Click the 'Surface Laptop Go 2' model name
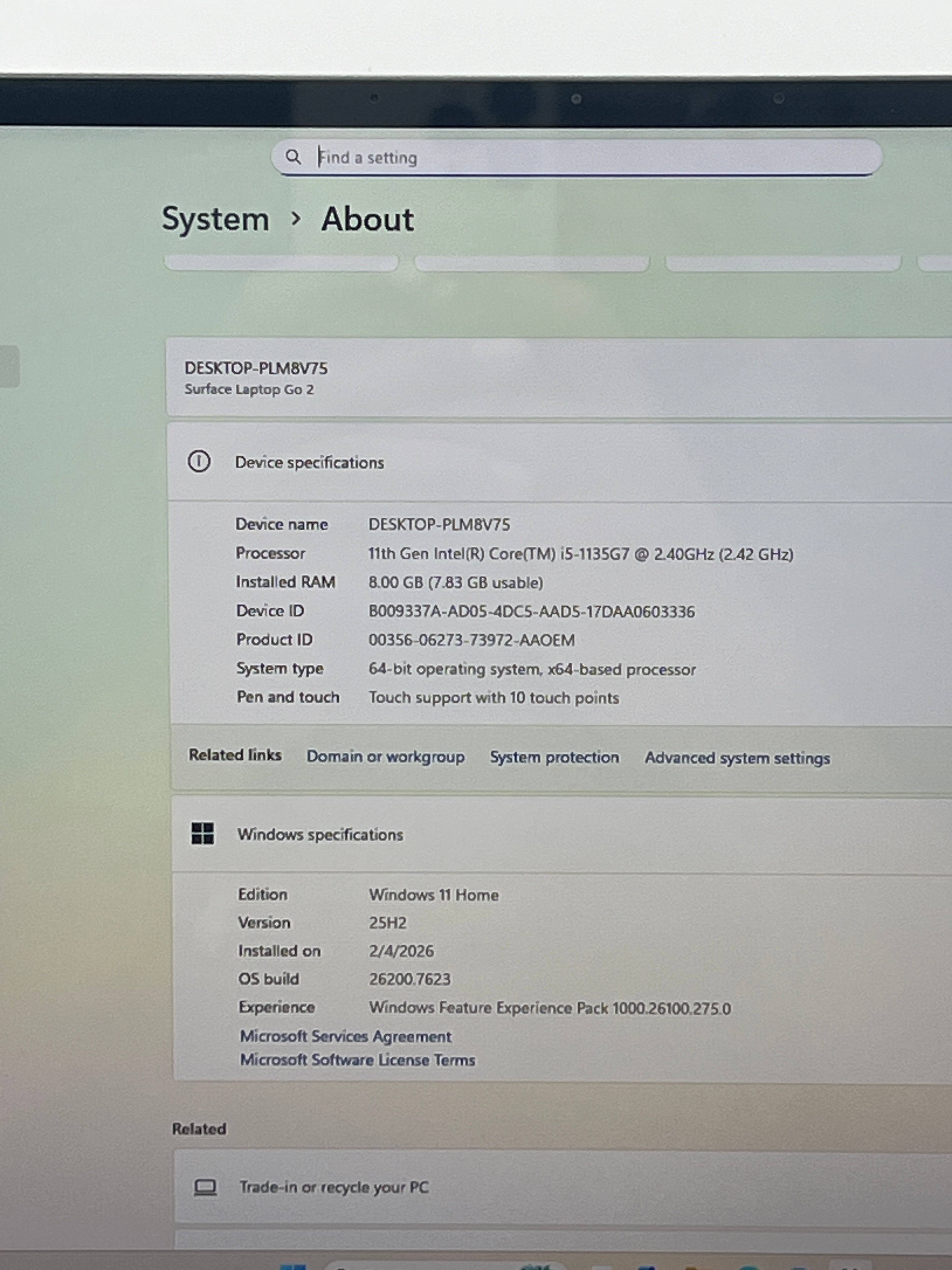 coord(249,389)
